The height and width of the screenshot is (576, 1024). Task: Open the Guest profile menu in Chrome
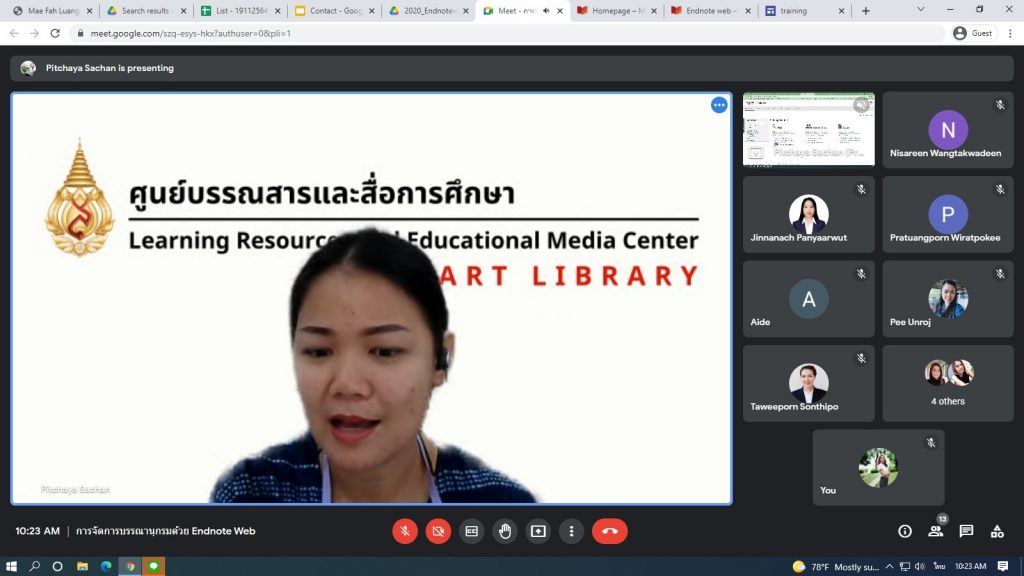975,33
